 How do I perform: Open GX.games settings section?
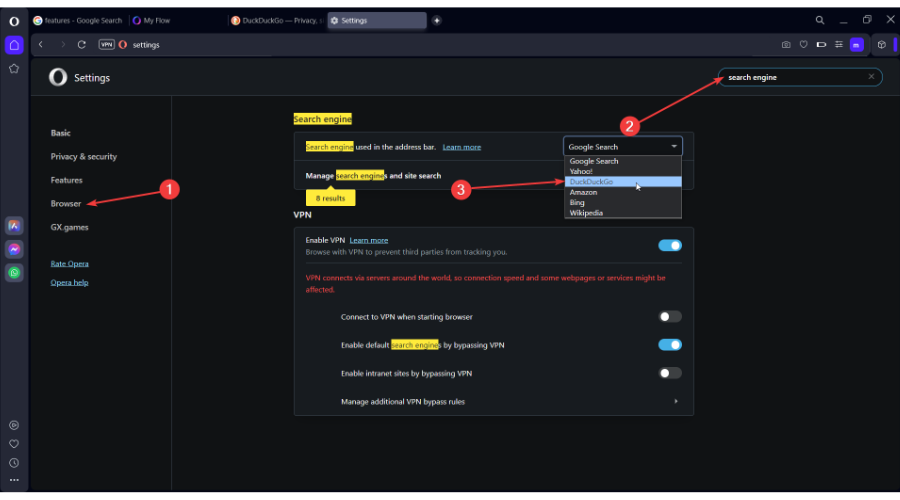coord(69,227)
